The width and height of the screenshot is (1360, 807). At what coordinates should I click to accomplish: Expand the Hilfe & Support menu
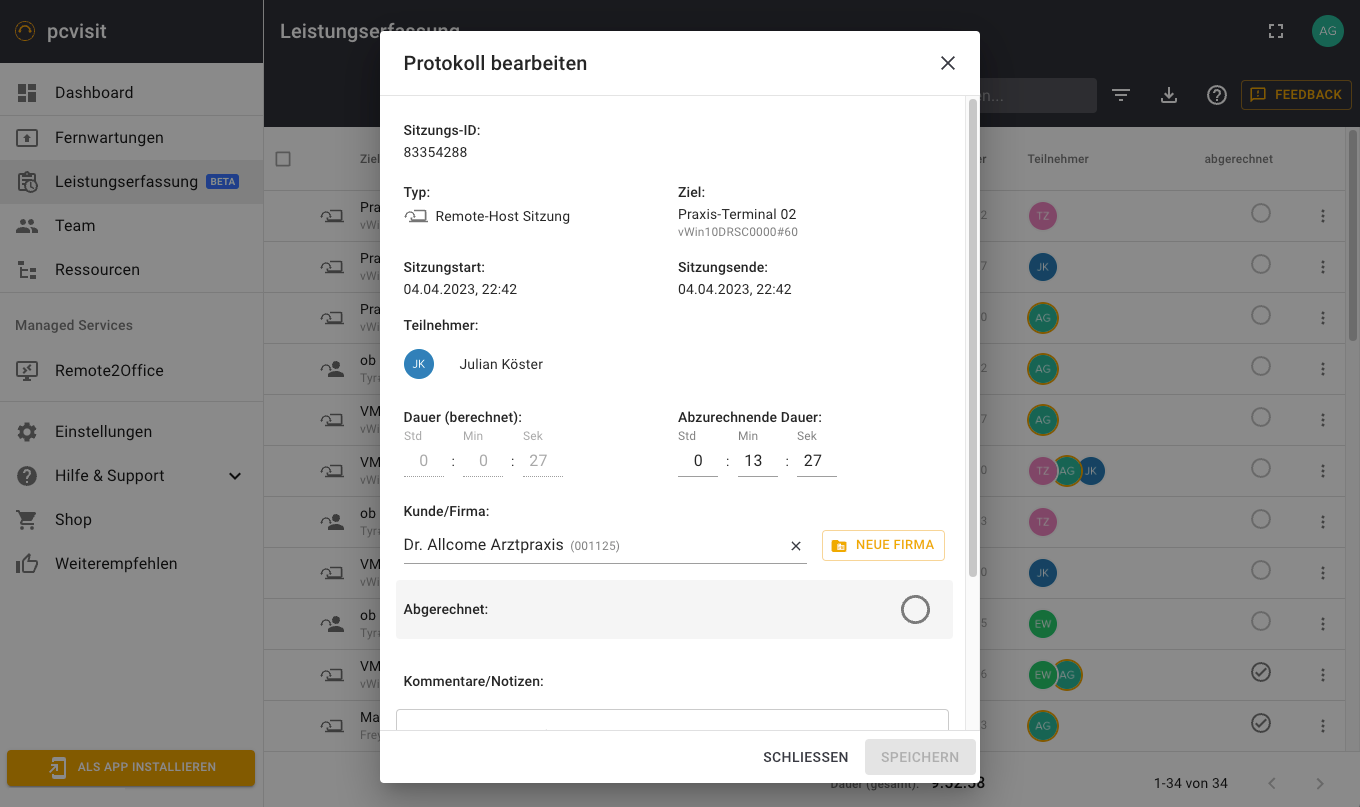[235, 476]
